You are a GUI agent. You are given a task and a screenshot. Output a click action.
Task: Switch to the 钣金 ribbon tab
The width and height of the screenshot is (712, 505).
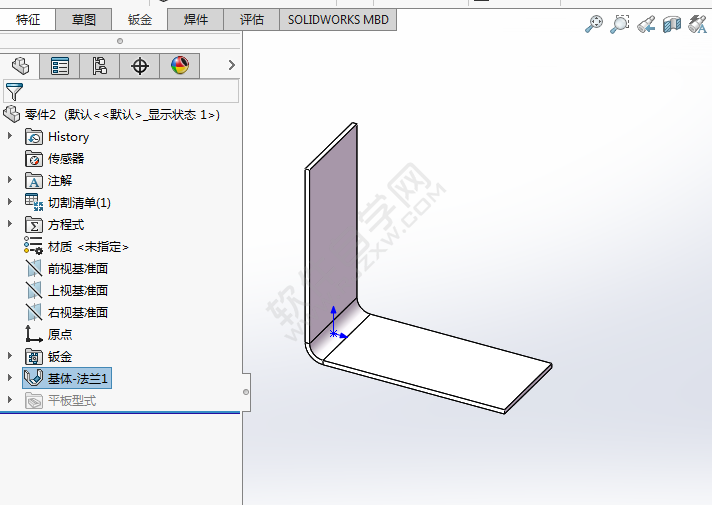click(x=139, y=20)
